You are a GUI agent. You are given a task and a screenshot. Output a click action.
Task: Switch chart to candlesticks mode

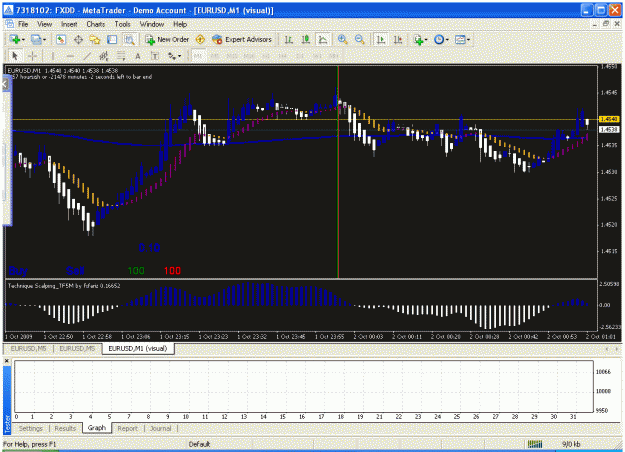pyautogui.click(x=306, y=39)
